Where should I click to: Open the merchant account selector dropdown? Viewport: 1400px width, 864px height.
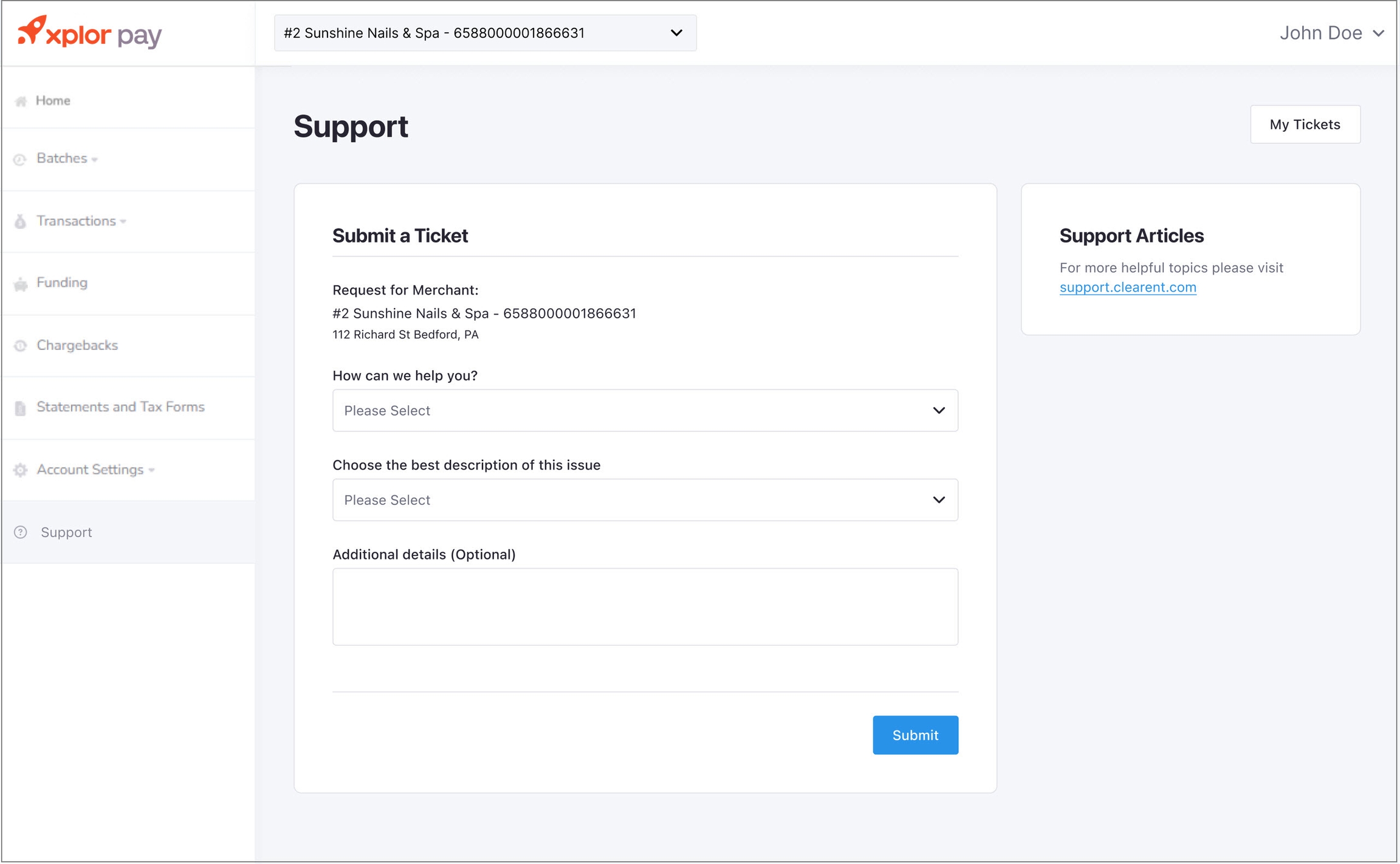[x=485, y=33]
